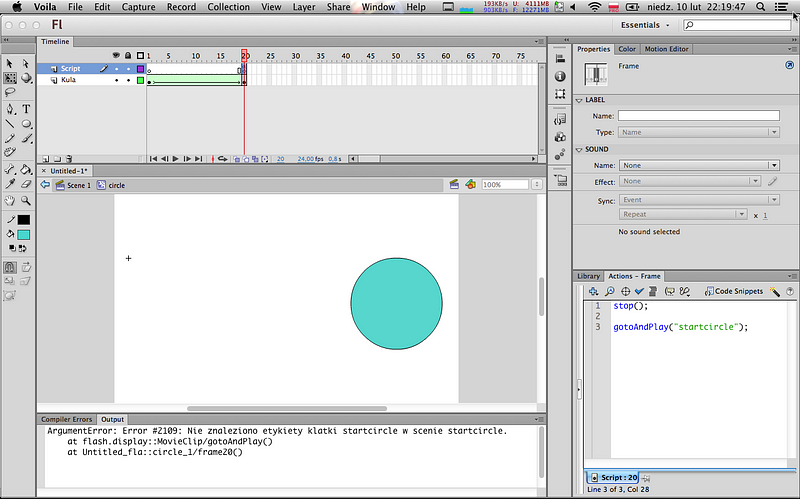
Task: Select the Paint Bucket tool
Action: [26, 169]
